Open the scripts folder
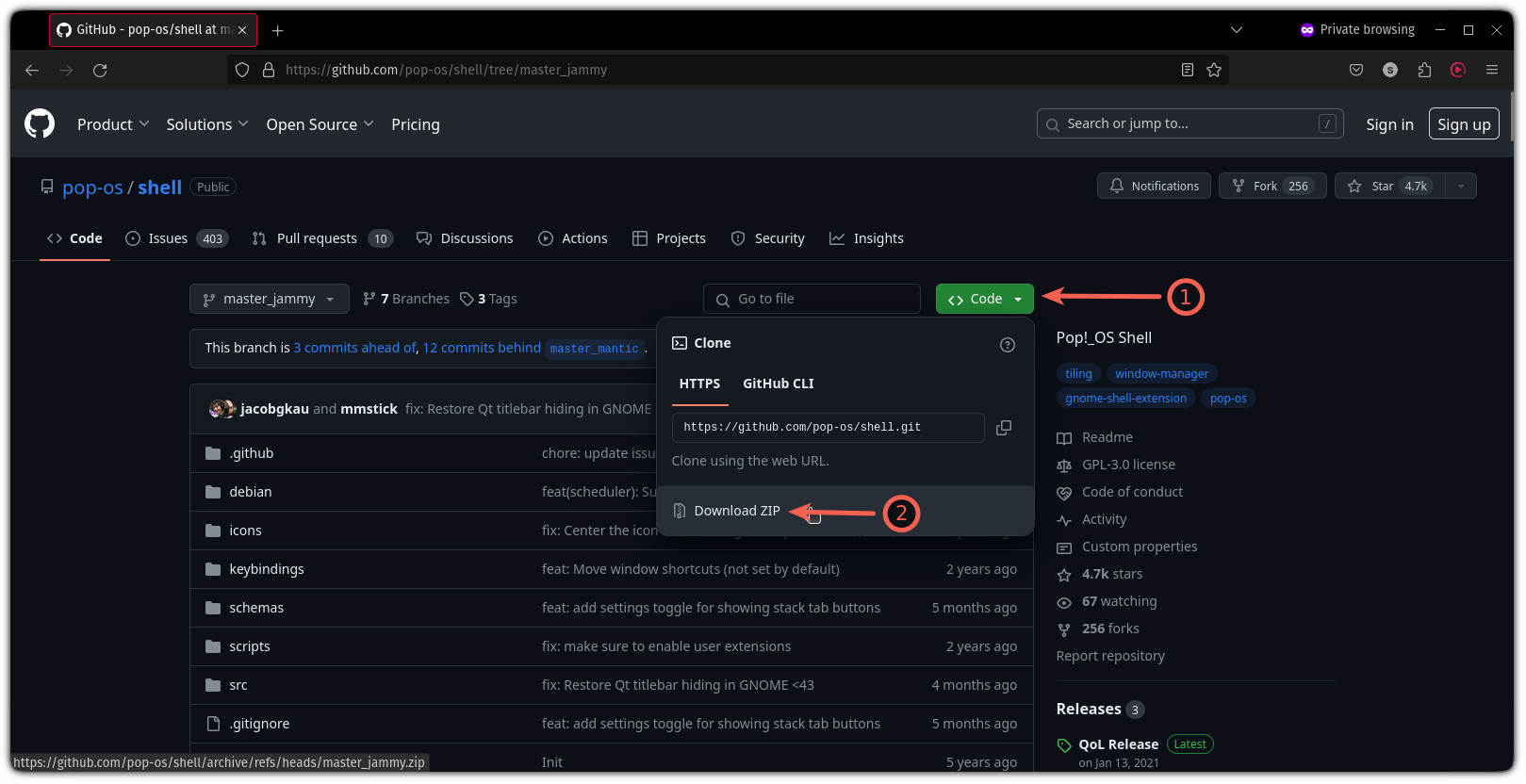This screenshot has width=1526, height=784. pyautogui.click(x=250, y=646)
